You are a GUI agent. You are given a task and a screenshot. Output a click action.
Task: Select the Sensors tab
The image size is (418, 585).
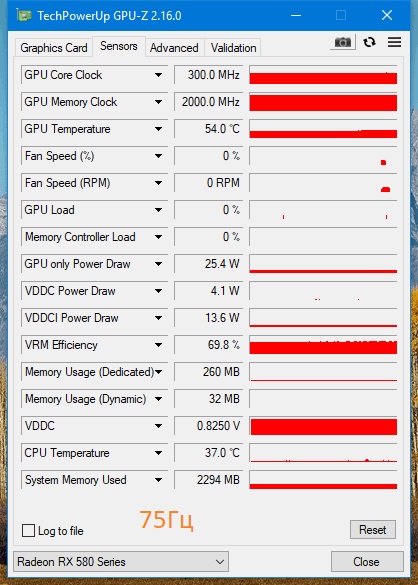pos(119,46)
